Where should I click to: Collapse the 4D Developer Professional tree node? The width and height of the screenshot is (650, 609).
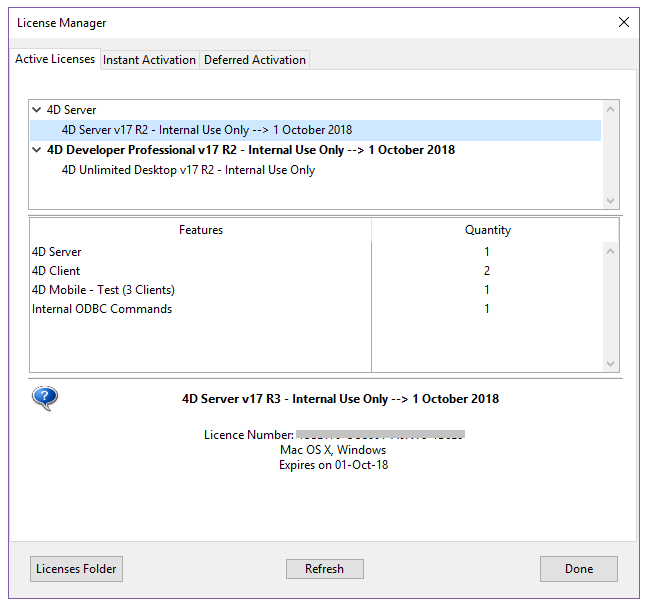pyautogui.click(x=37, y=150)
